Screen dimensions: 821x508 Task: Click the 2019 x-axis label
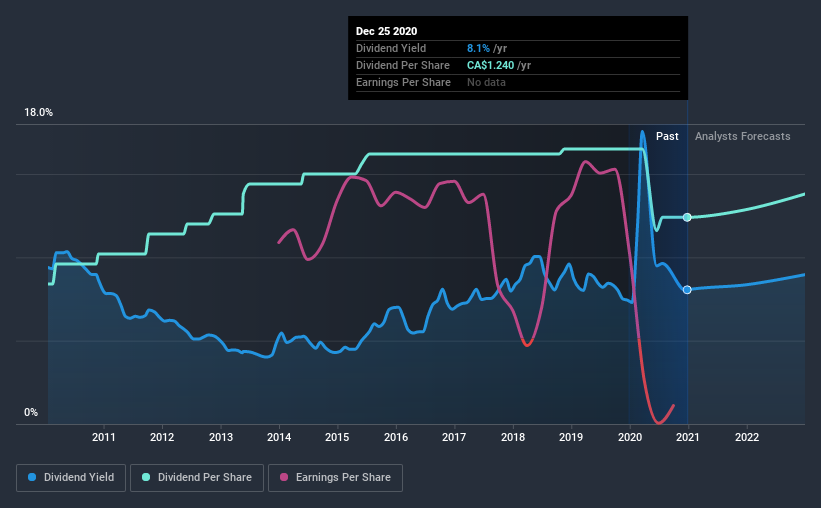[571, 437]
